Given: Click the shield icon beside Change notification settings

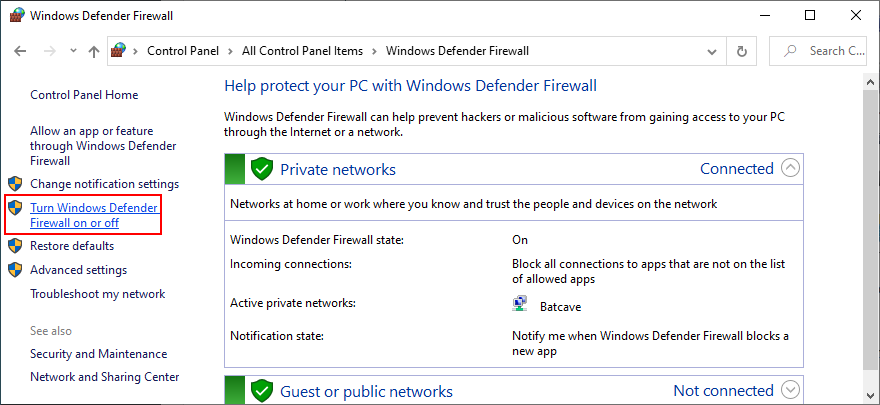Looking at the screenshot, I should (15, 184).
